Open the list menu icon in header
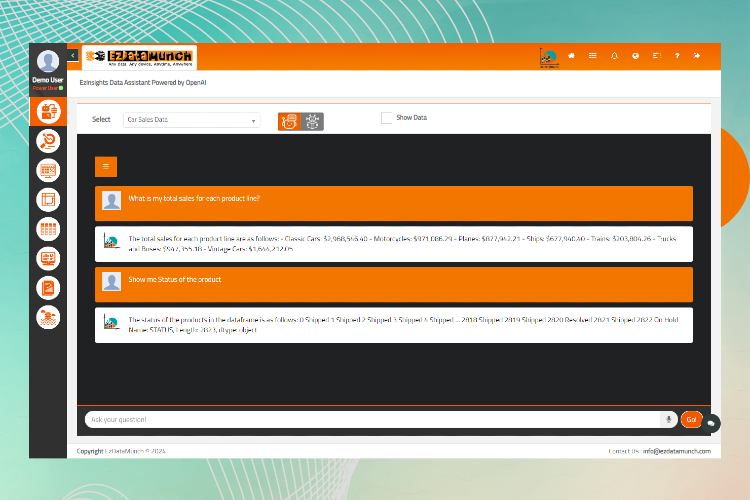Image resolution: width=750 pixels, height=500 pixels. pyautogui.click(x=593, y=56)
